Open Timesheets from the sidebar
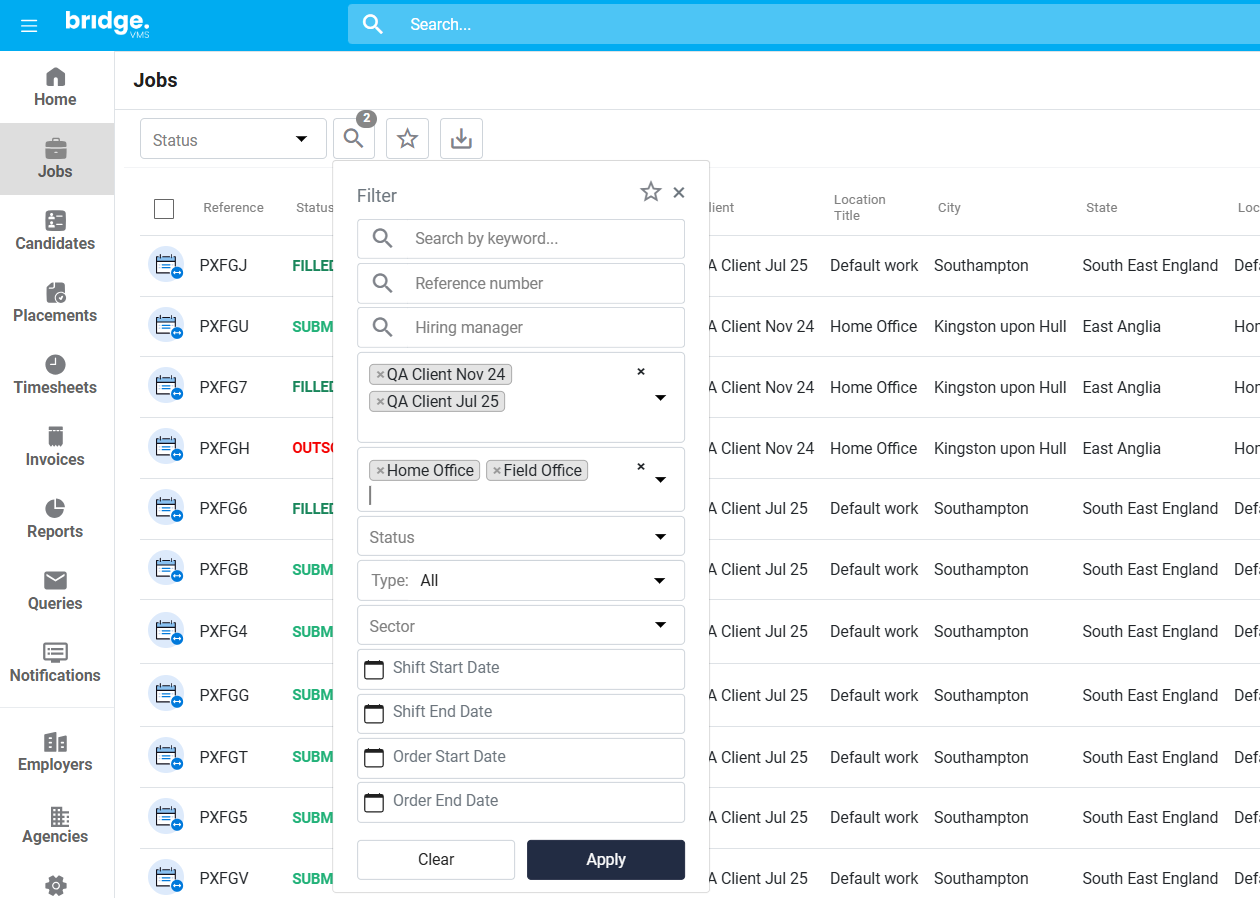Screen dimensions: 1260x898 coord(56,375)
